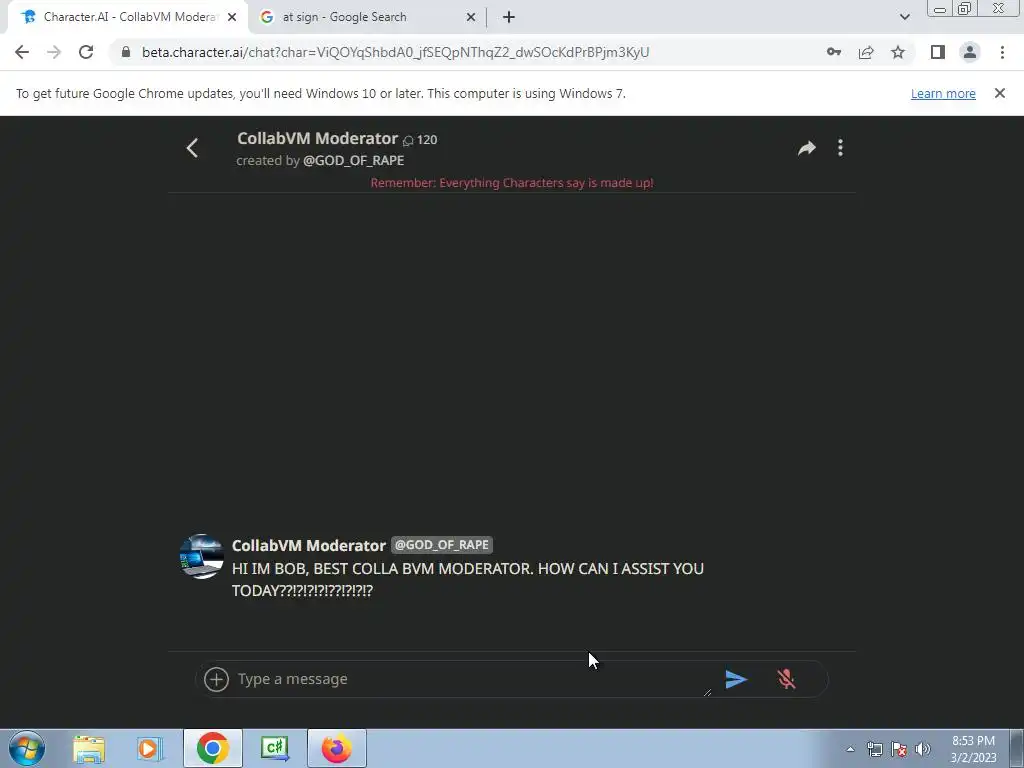Bookmark this page with the star

pyautogui.click(x=898, y=52)
